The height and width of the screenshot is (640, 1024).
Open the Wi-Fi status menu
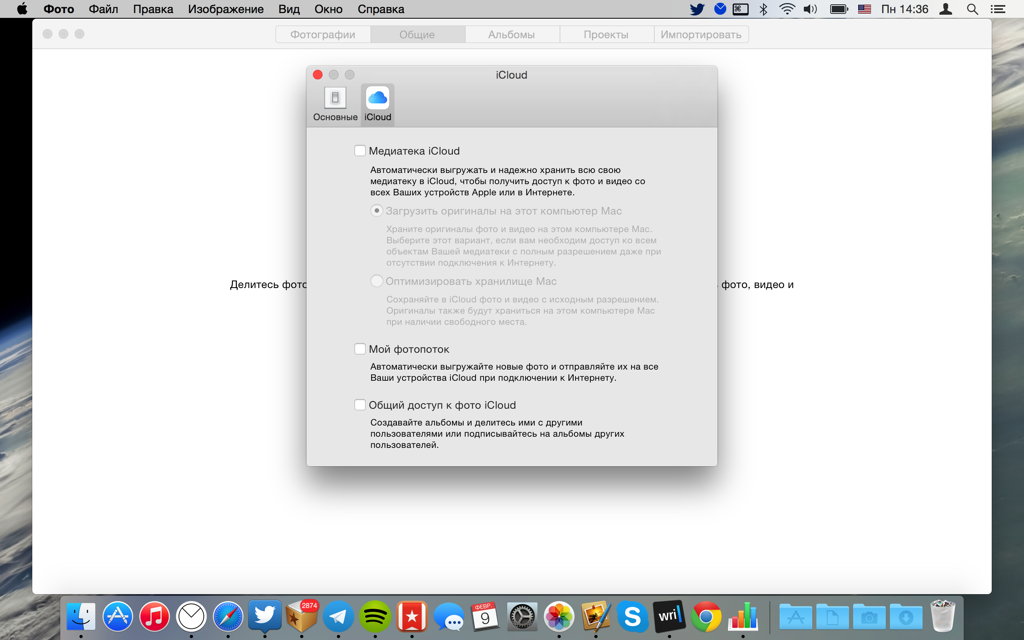787,9
